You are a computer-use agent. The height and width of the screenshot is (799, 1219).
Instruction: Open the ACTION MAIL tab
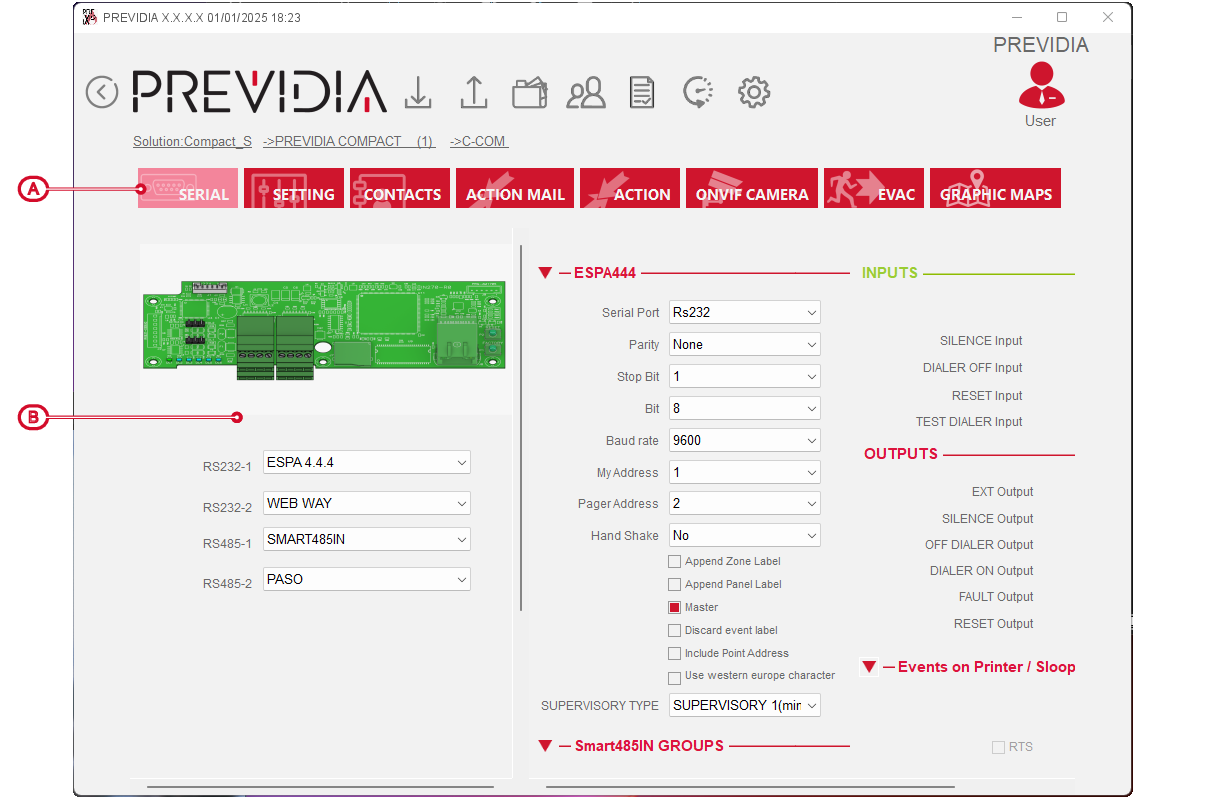(515, 188)
